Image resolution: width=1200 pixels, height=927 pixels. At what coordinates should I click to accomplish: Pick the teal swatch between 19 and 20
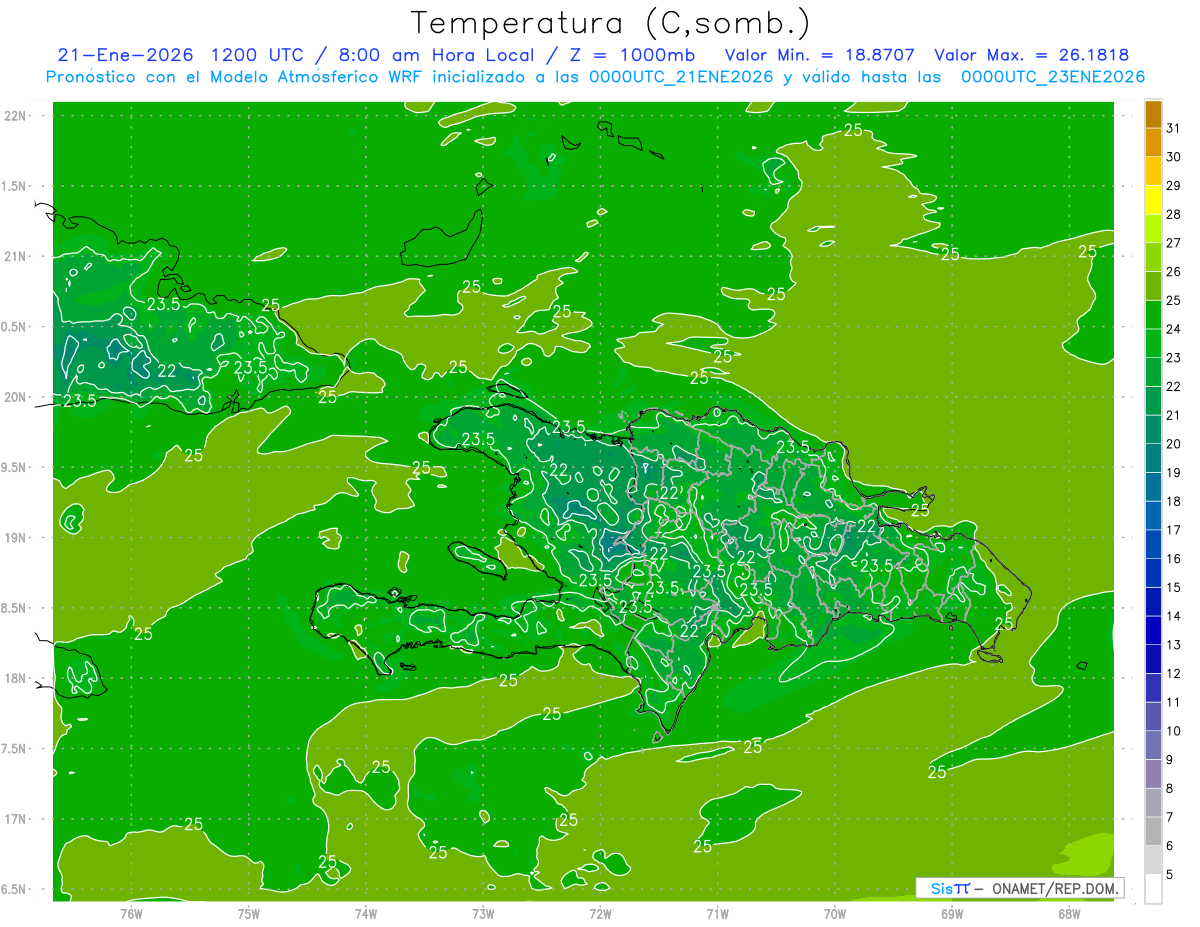pos(1153,458)
